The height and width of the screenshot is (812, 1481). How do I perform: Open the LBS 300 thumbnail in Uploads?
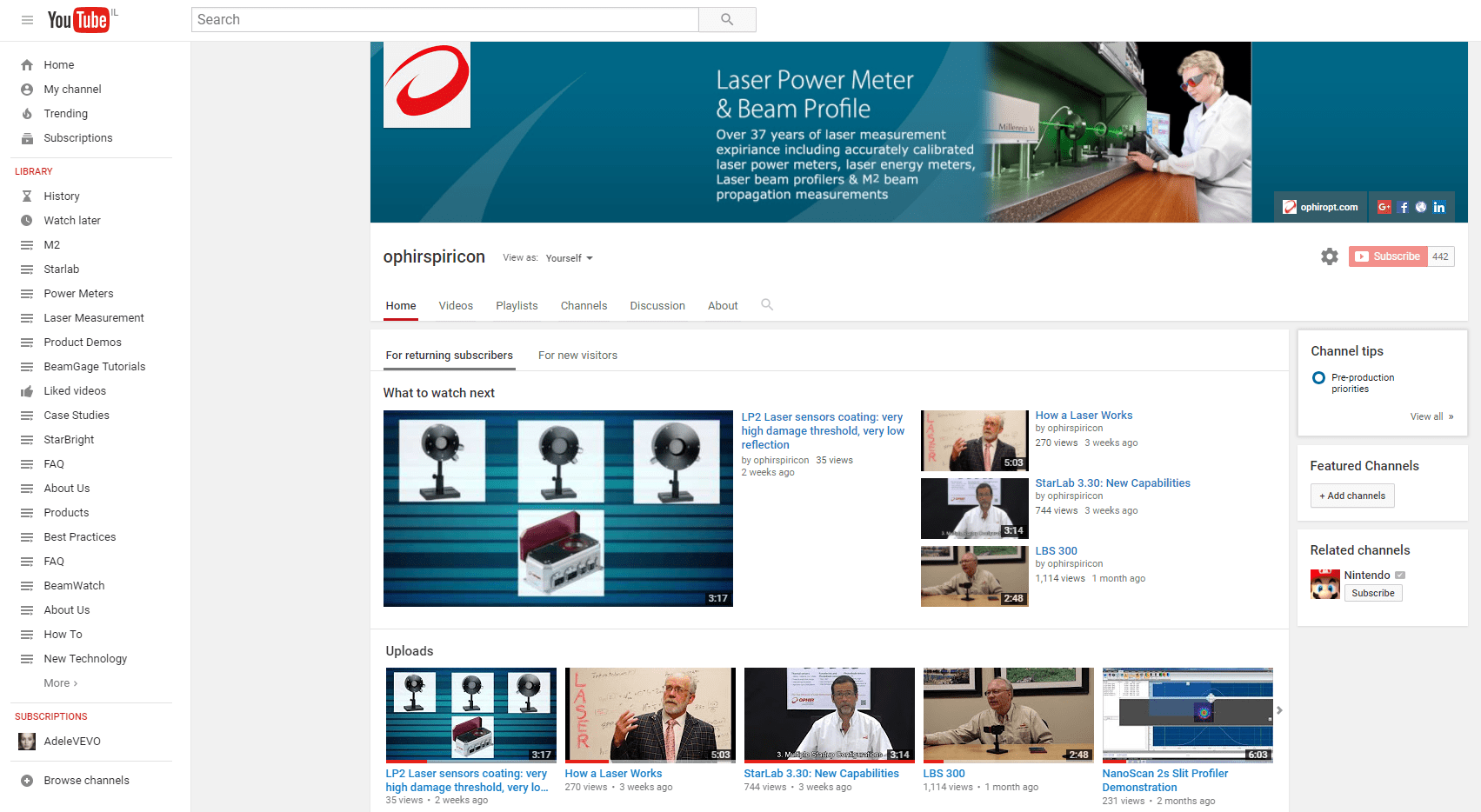click(1008, 715)
